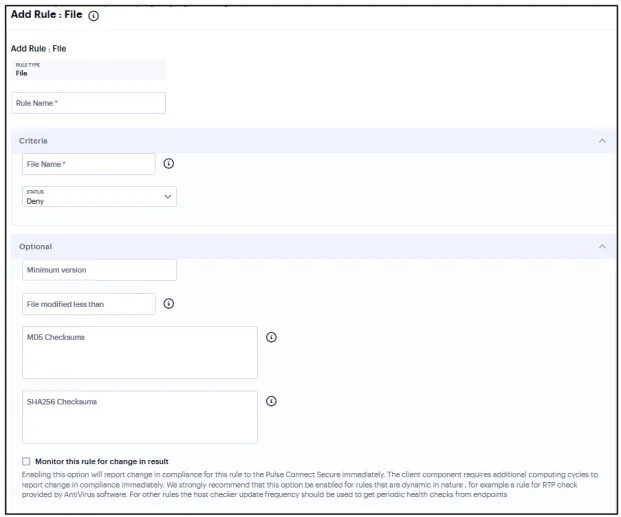The width and height of the screenshot is (621, 517).
Task: Click the Rule Name input field
Action: [x=89, y=103]
